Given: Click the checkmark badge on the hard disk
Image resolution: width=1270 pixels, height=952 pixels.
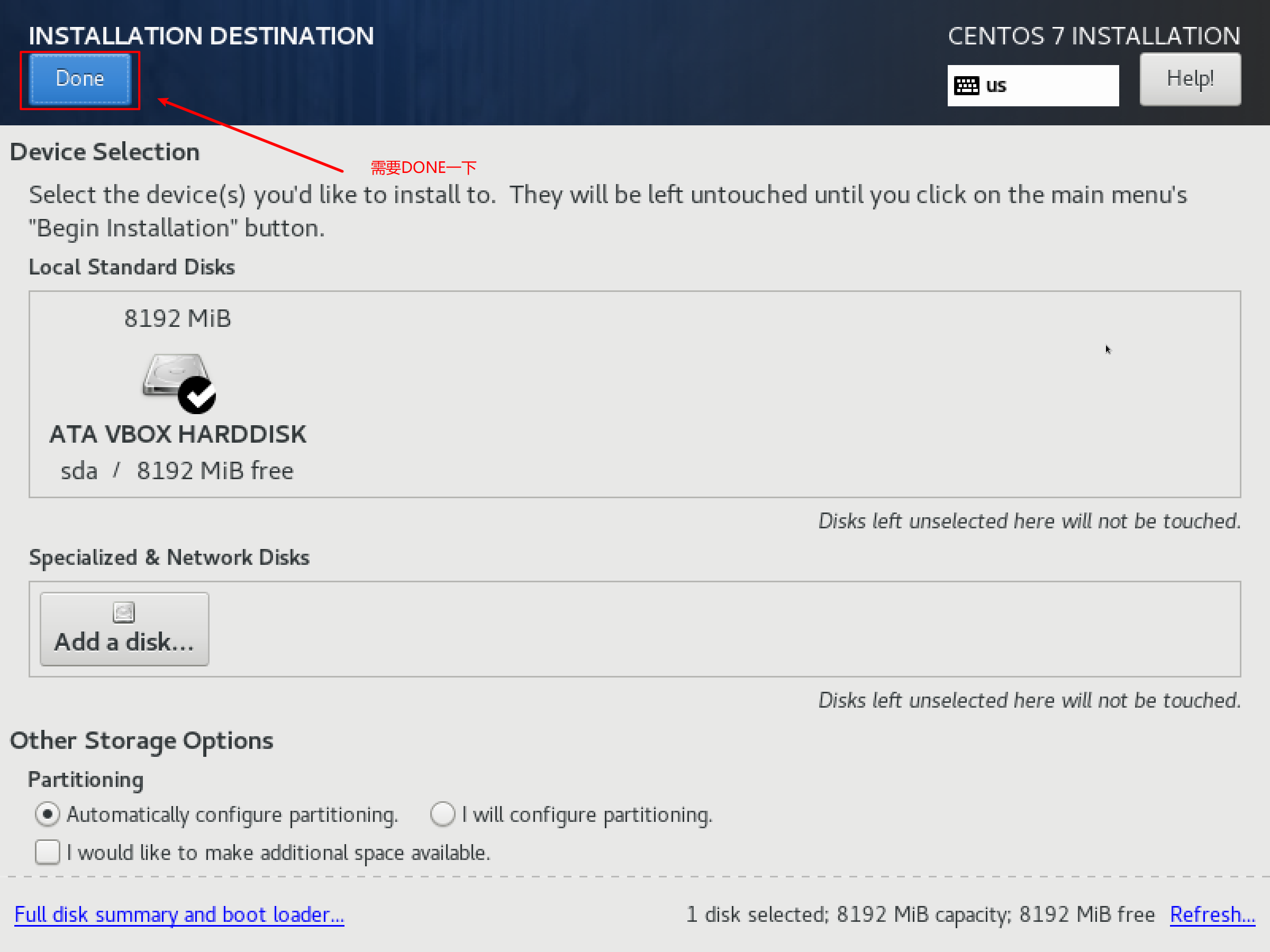Looking at the screenshot, I should 197,396.
